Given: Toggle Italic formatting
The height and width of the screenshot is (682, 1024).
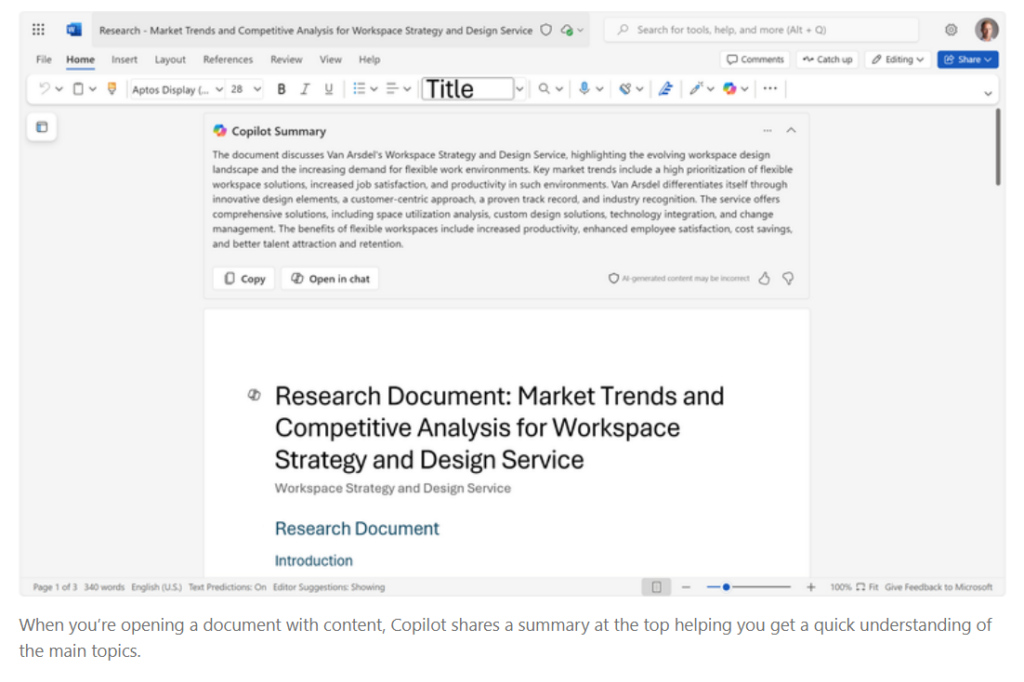Looking at the screenshot, I should (305, 89).
